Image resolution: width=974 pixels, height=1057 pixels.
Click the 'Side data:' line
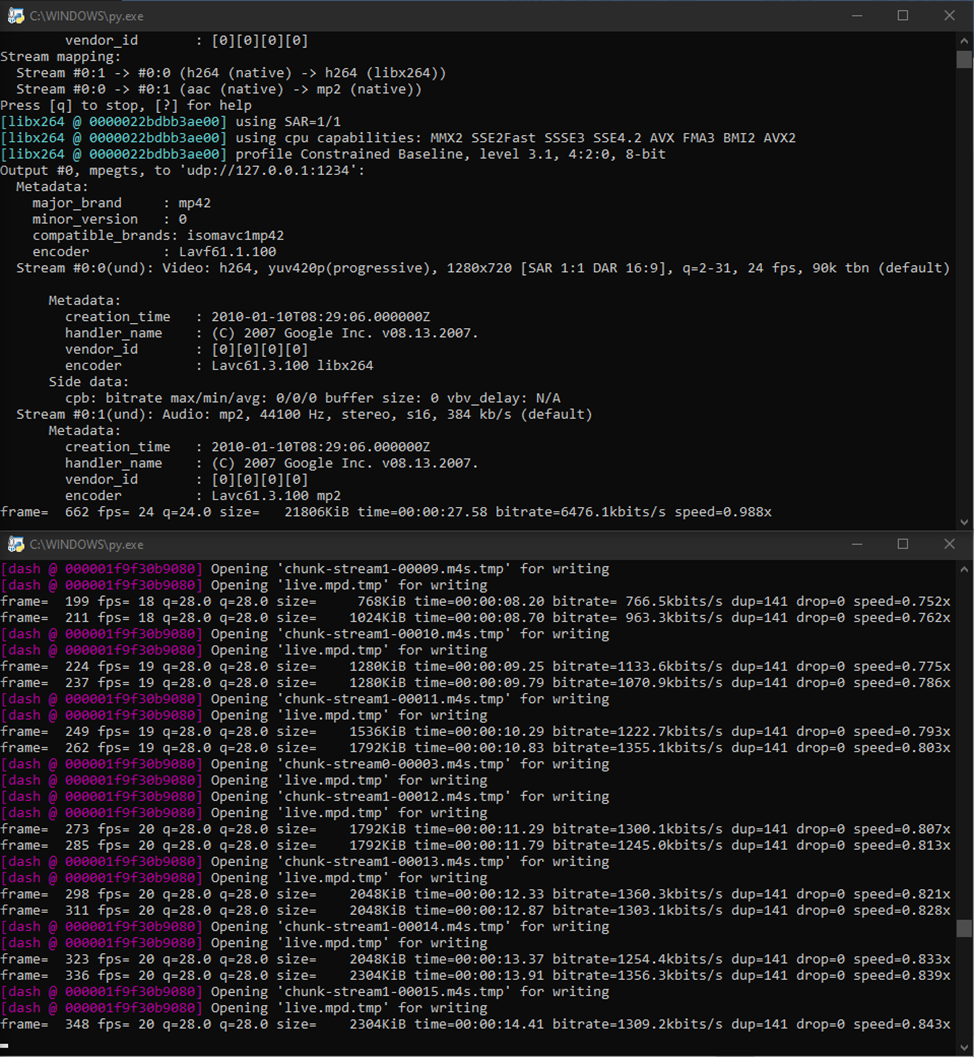(88, 382)
